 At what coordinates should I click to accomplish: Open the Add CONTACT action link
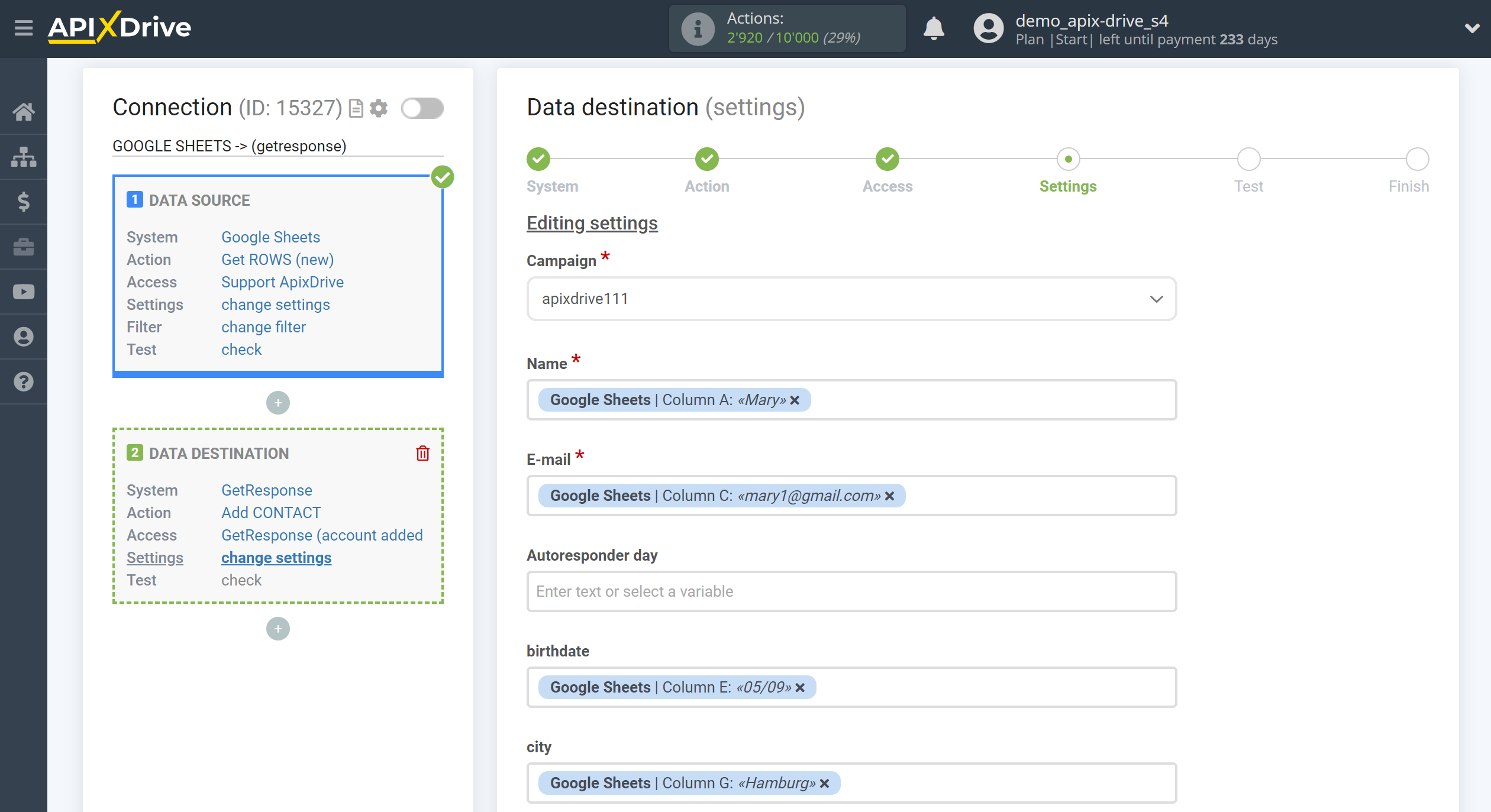pyautogui.click(x=271, y=513)
